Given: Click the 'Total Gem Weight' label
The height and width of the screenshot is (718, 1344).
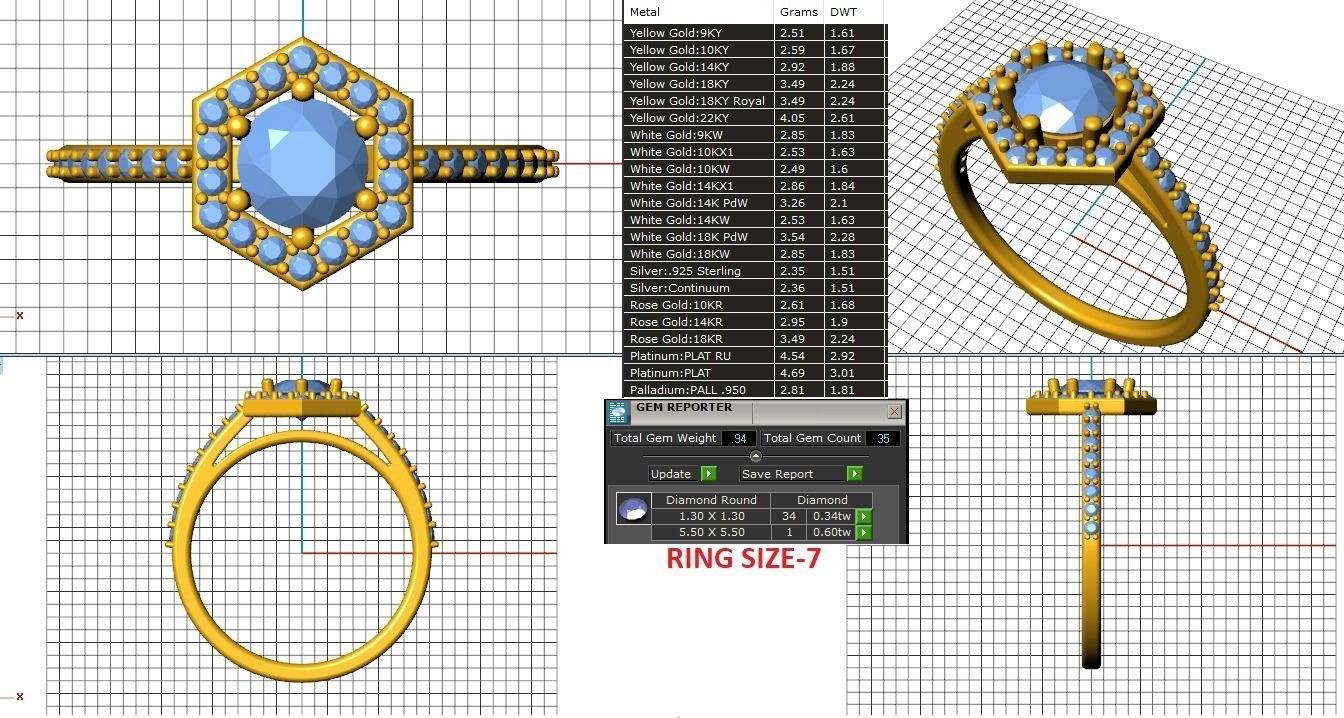Looking at the screenshot, I should pos(665,438).
